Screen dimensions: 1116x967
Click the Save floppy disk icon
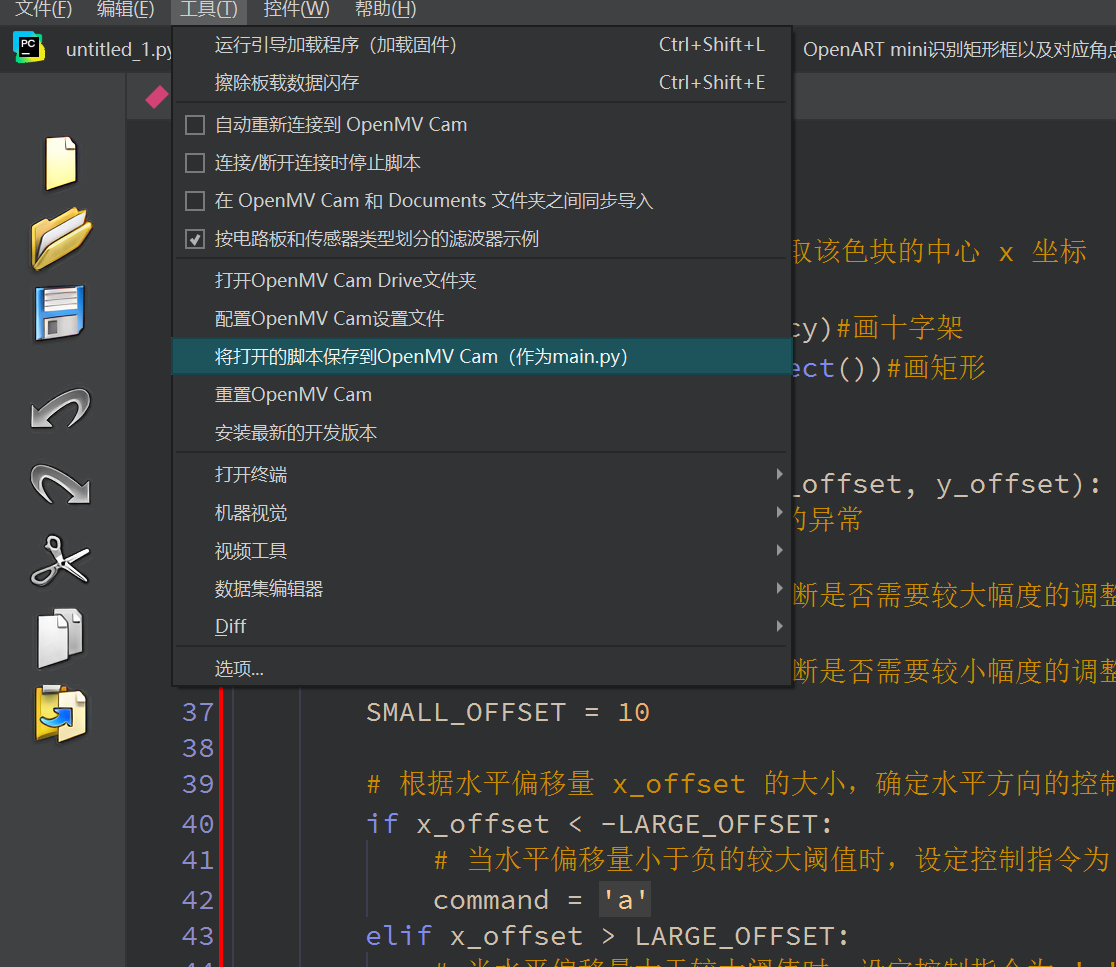60,313
